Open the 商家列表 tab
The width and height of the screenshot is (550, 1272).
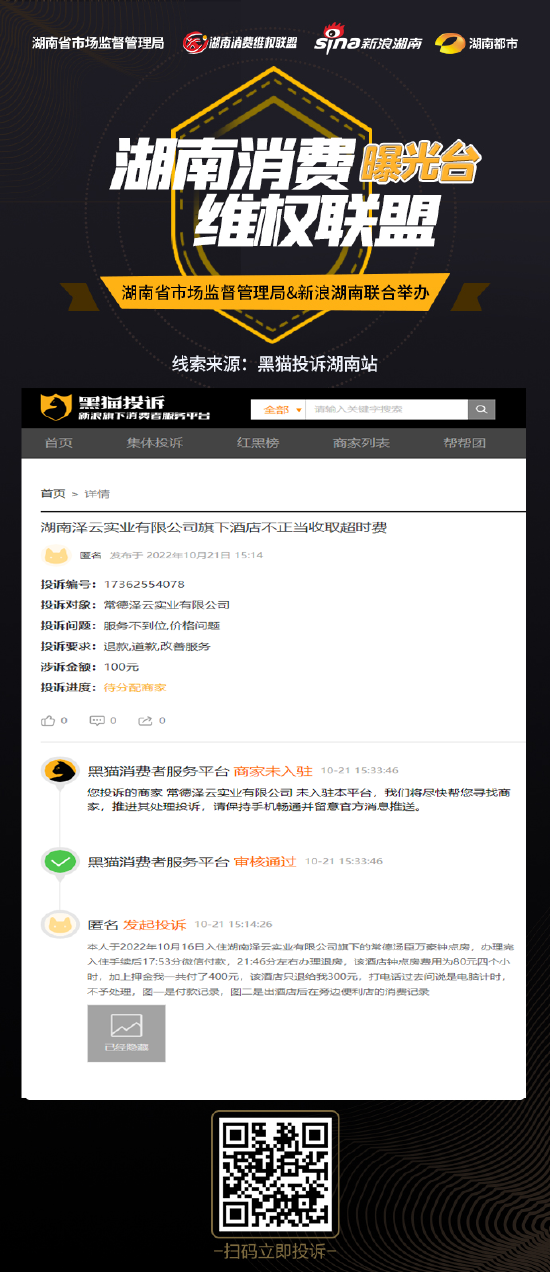point(361,443)
